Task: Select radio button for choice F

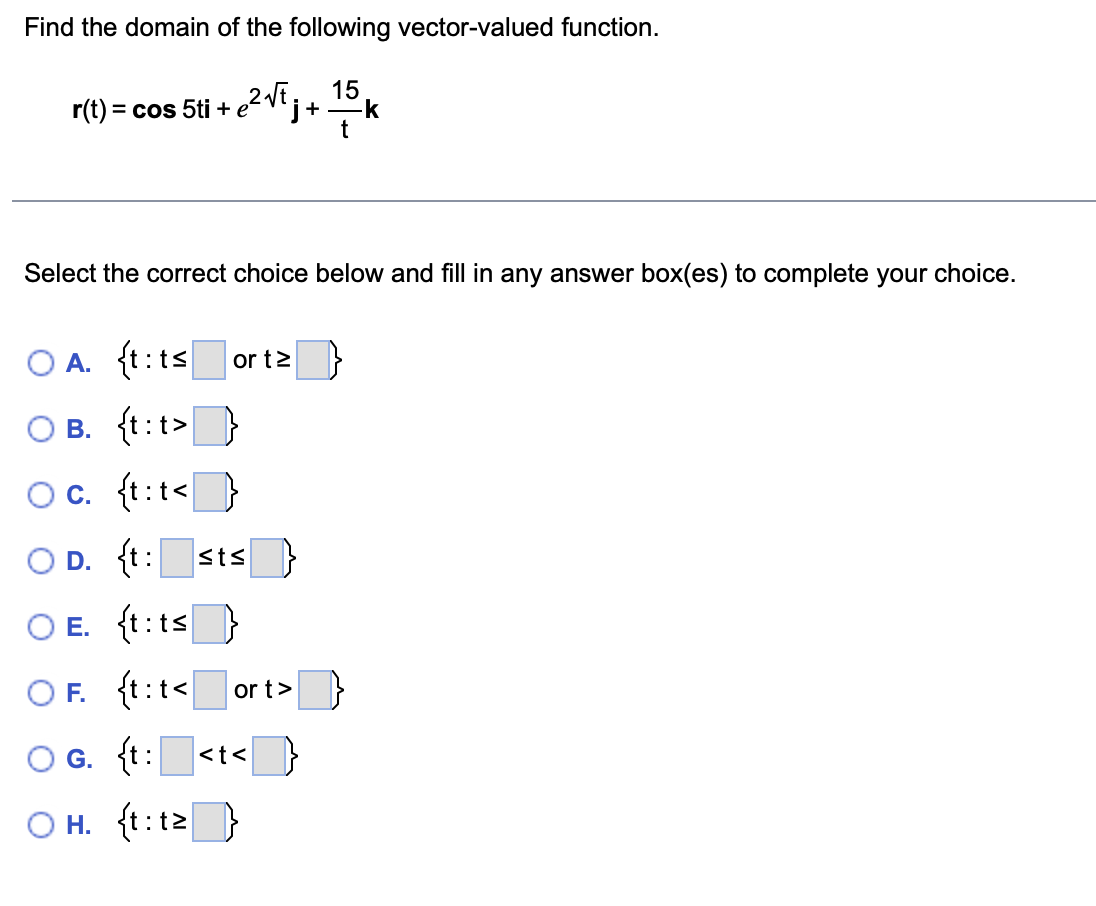Action: (41, 691)
